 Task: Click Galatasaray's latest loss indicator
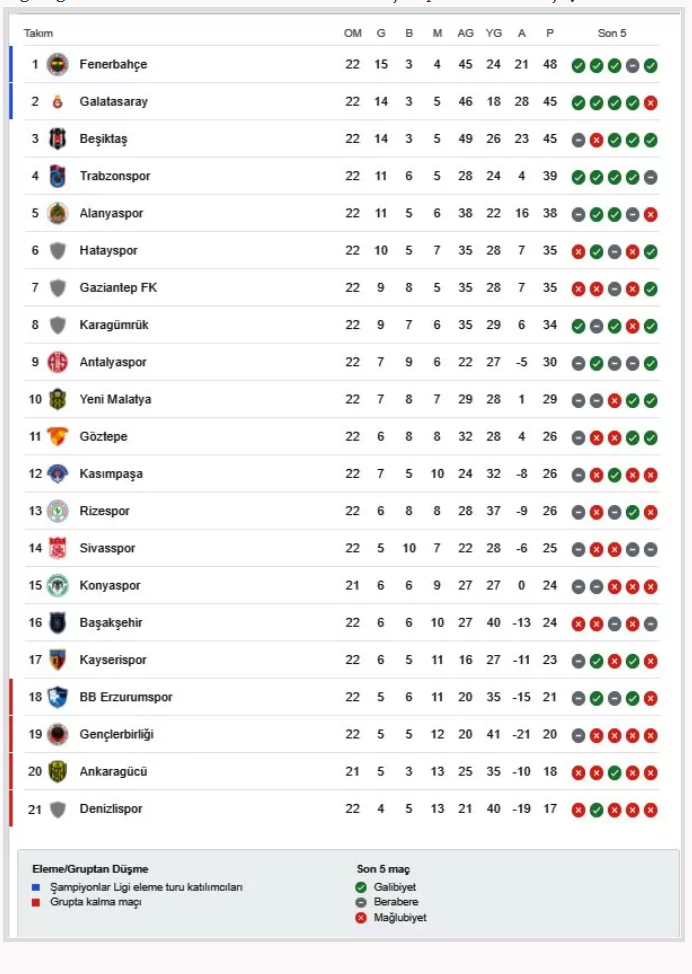pyautogui.click(x=651, y=103)
